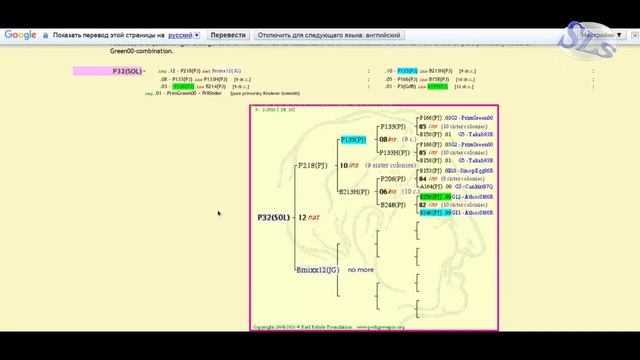Click bold P32(SOL) root of pedigree tree
The width and height of the screenshot is (640, 360).
(x=273, y=218)
